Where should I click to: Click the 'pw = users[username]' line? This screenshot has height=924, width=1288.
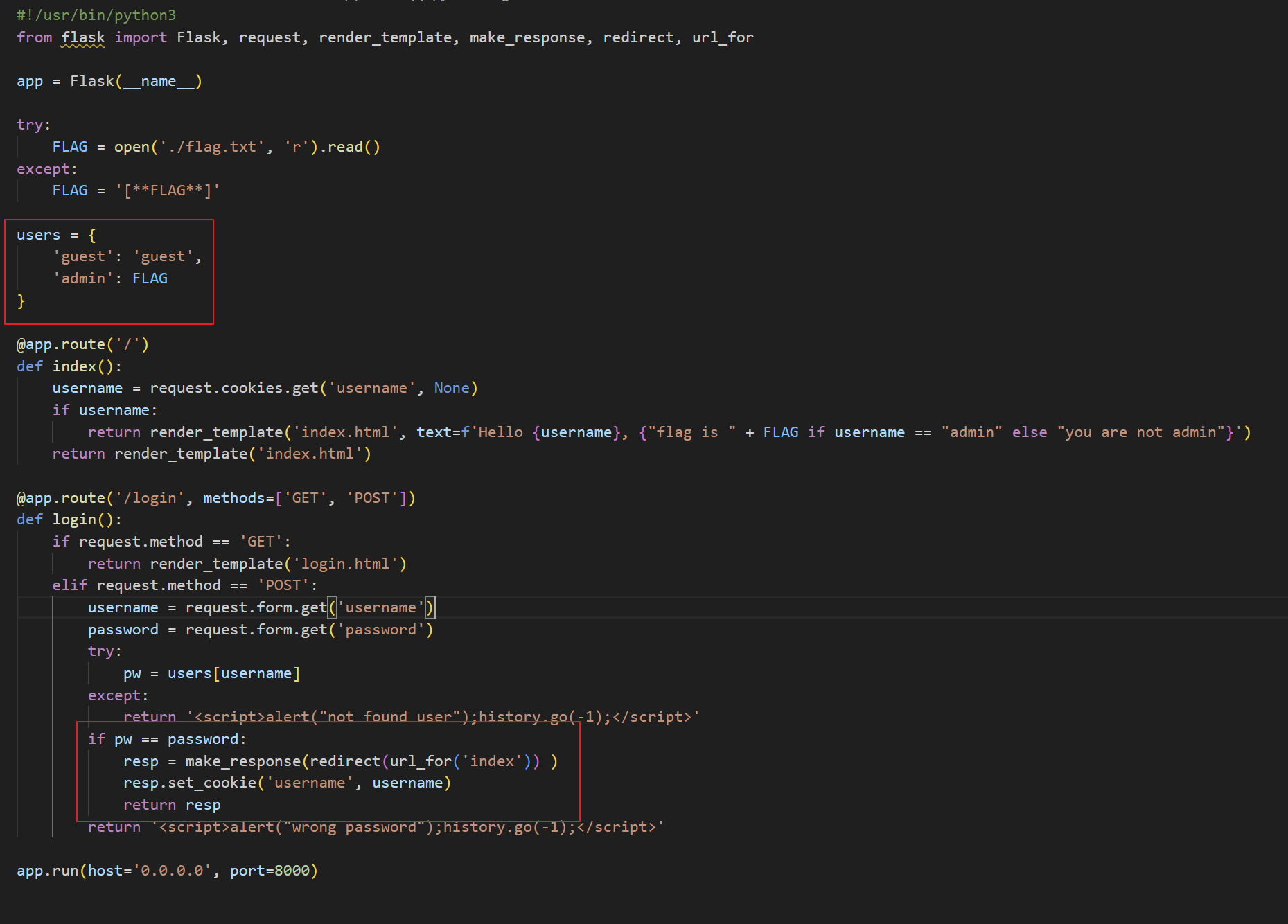pyautogui.click(x=212, y=673)
